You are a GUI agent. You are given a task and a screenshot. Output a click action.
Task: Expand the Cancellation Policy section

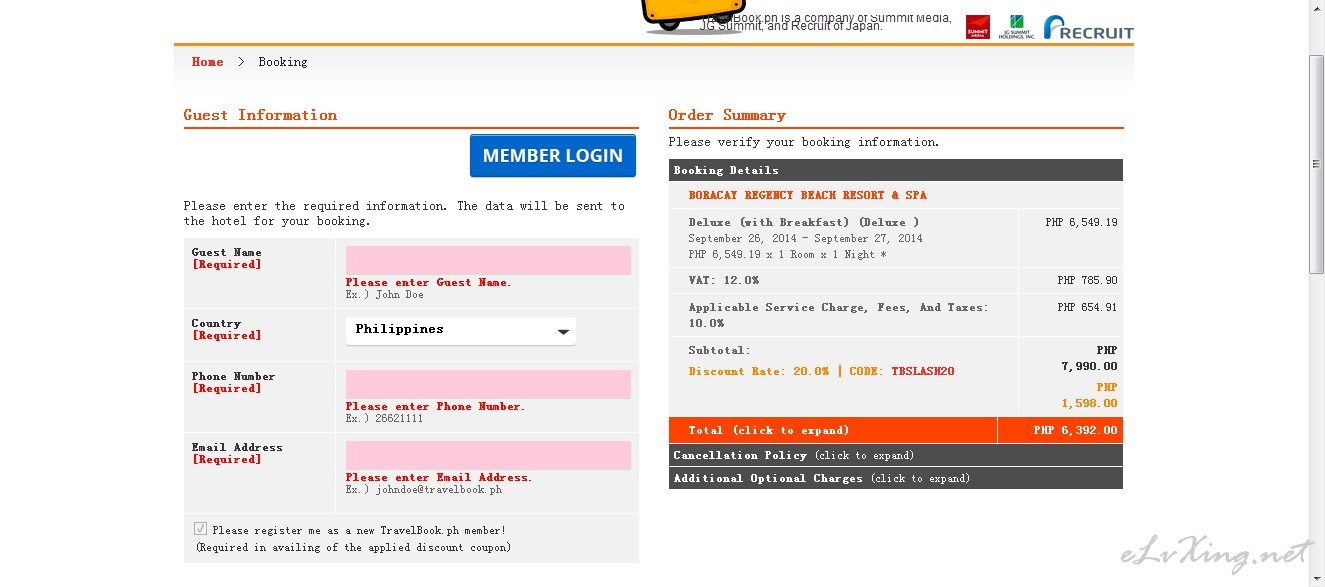(896, 455)
